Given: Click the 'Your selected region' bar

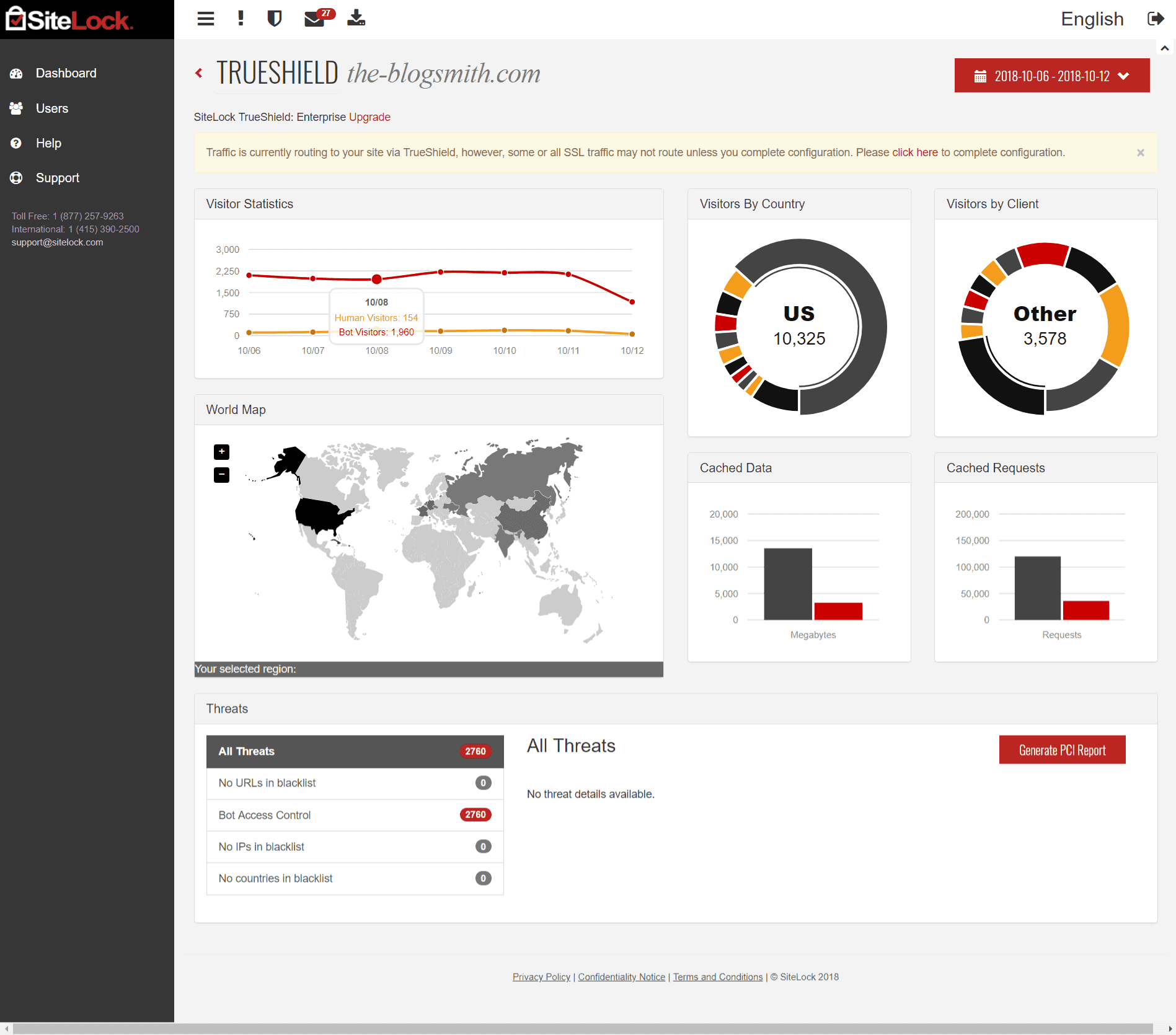Looking at the screenshot, I should (x=428, y=669).
